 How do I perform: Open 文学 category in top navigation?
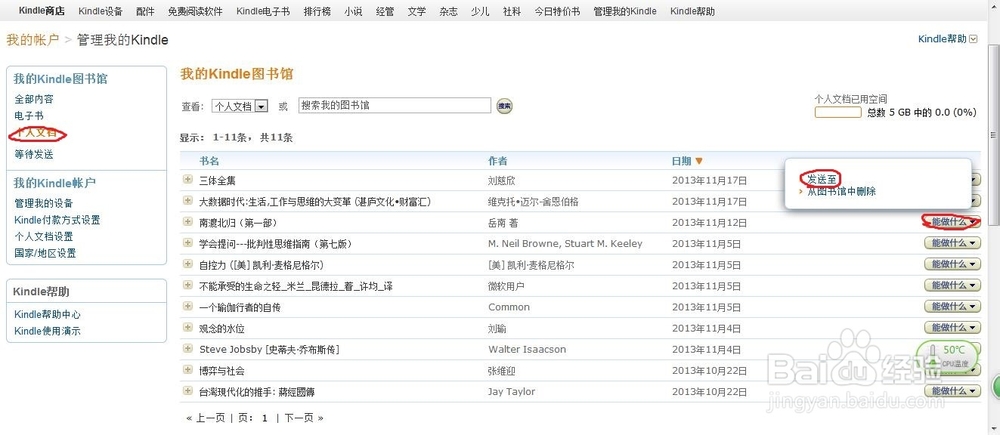[x=416, y=11]
